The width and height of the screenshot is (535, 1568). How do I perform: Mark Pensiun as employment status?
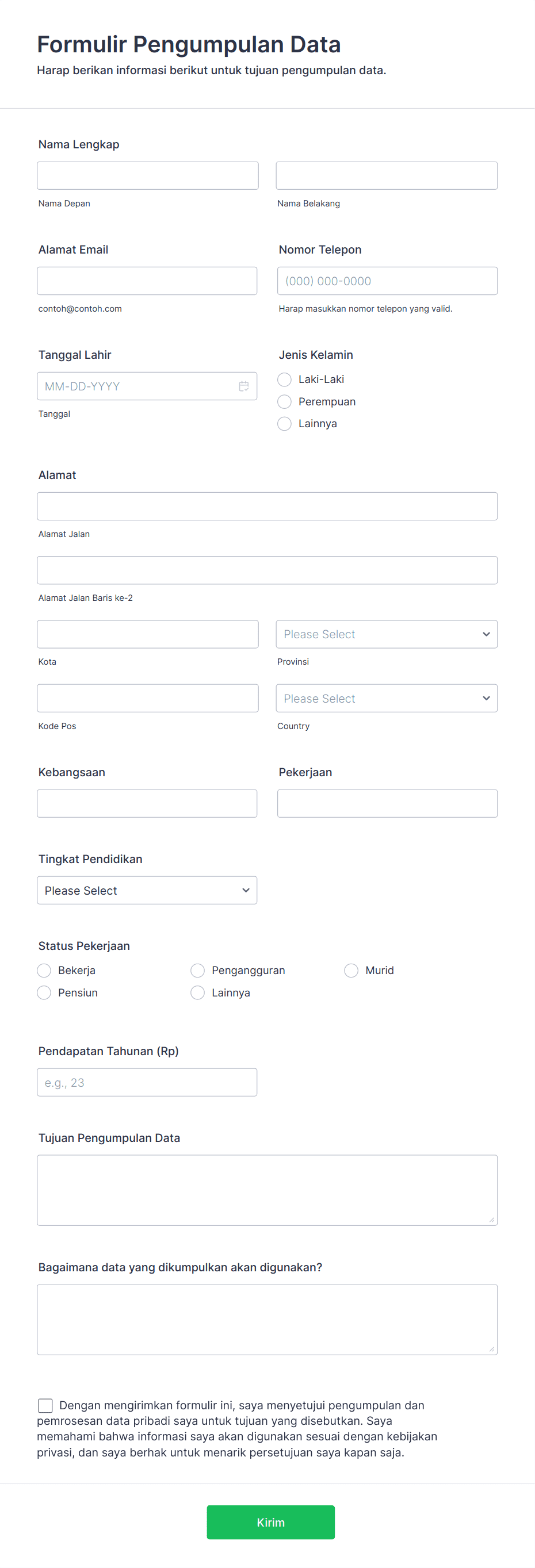pyautogui.click(x=43, y=992)
